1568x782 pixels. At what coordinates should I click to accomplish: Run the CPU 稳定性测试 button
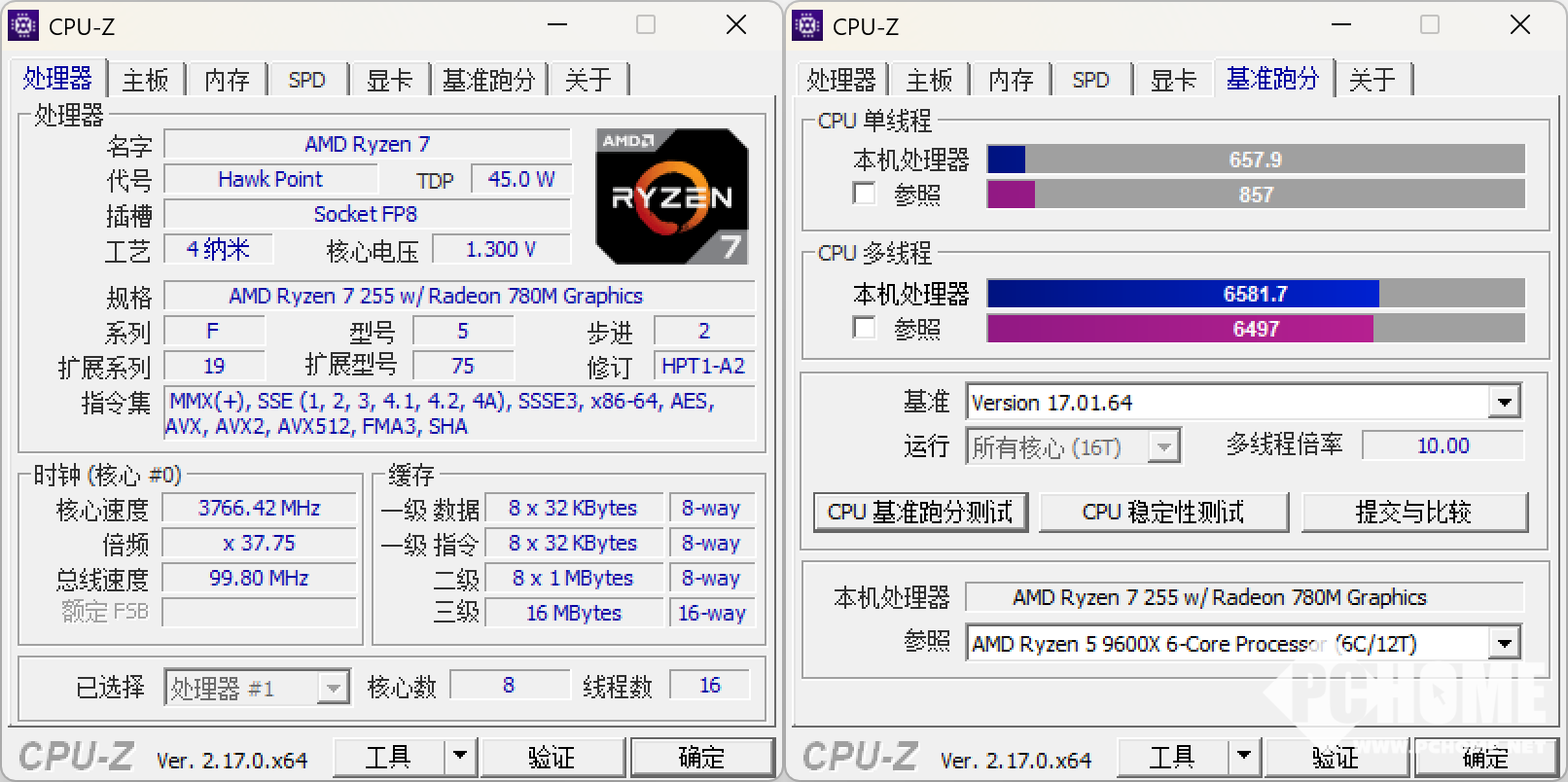pos(1163,512)
